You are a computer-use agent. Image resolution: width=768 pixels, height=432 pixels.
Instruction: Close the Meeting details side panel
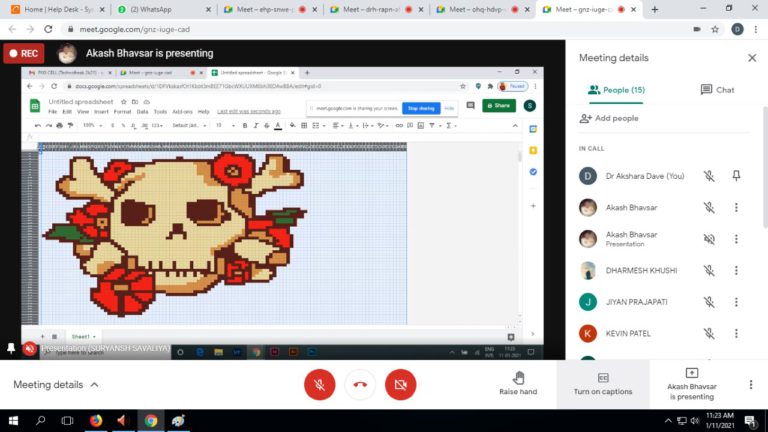[x=752, y=58]
